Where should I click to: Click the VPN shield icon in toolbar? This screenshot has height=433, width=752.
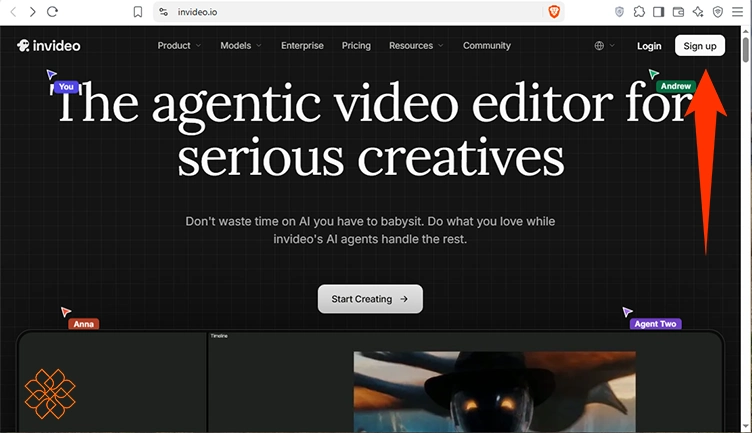coord(619,12)
